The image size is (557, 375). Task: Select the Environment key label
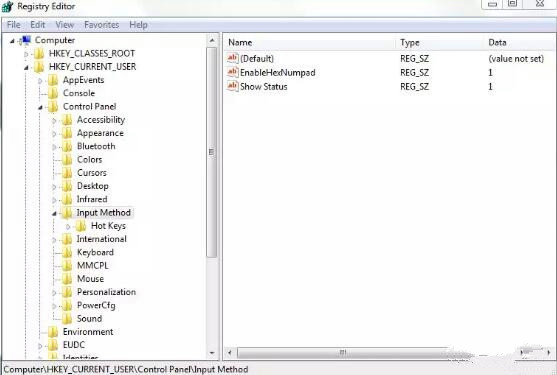tap(88, 332)
